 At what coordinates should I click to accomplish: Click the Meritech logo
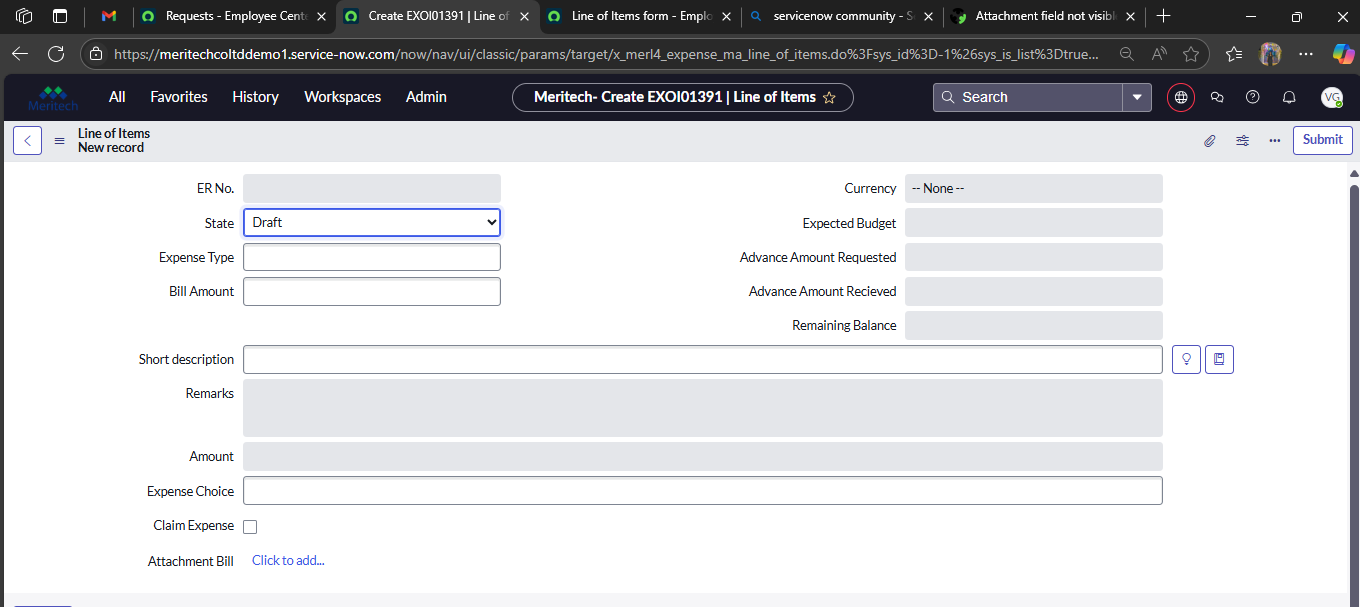click(53, 97)
